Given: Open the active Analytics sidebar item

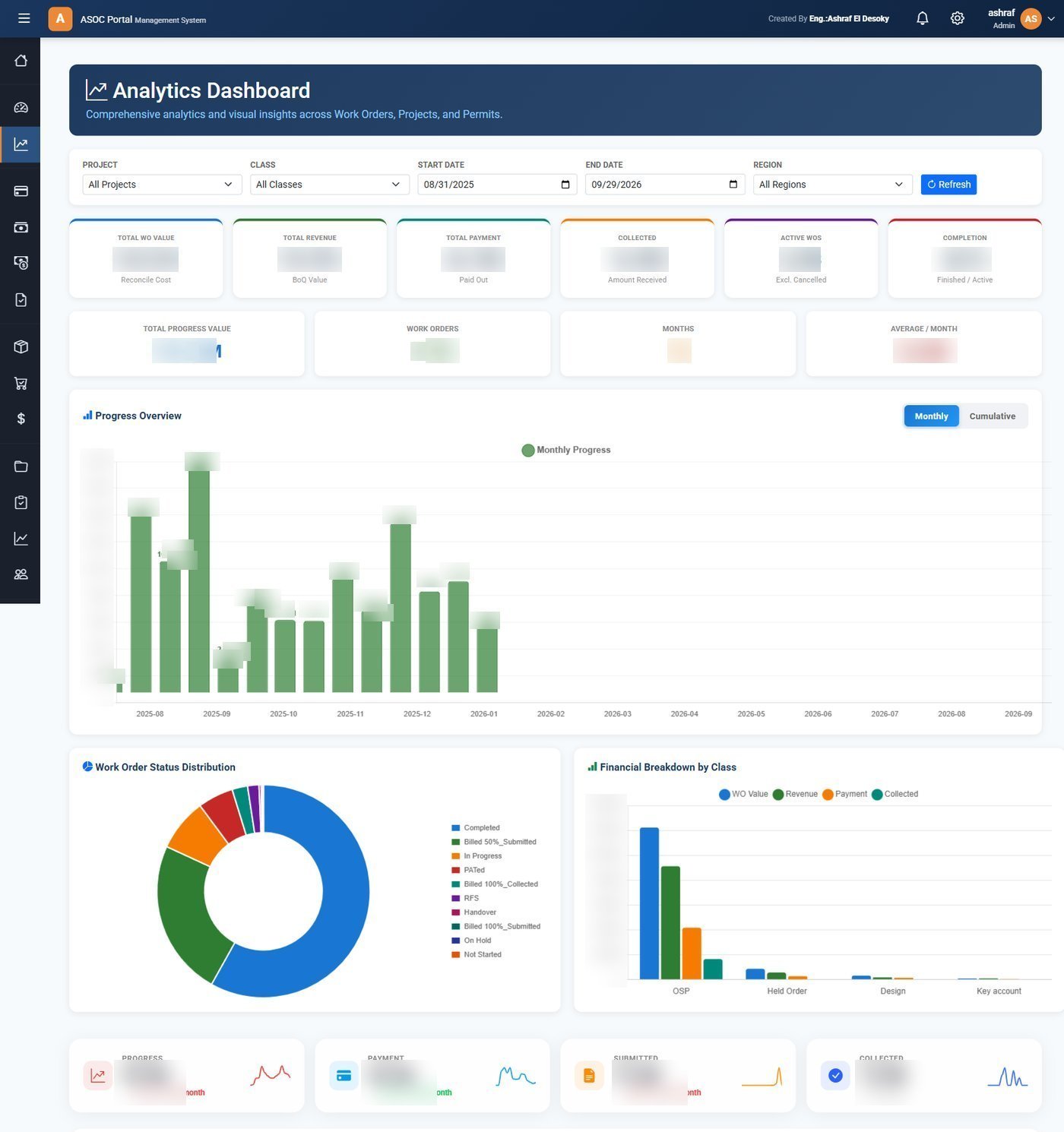Looking at the screenshot, I should coord(21,144).
